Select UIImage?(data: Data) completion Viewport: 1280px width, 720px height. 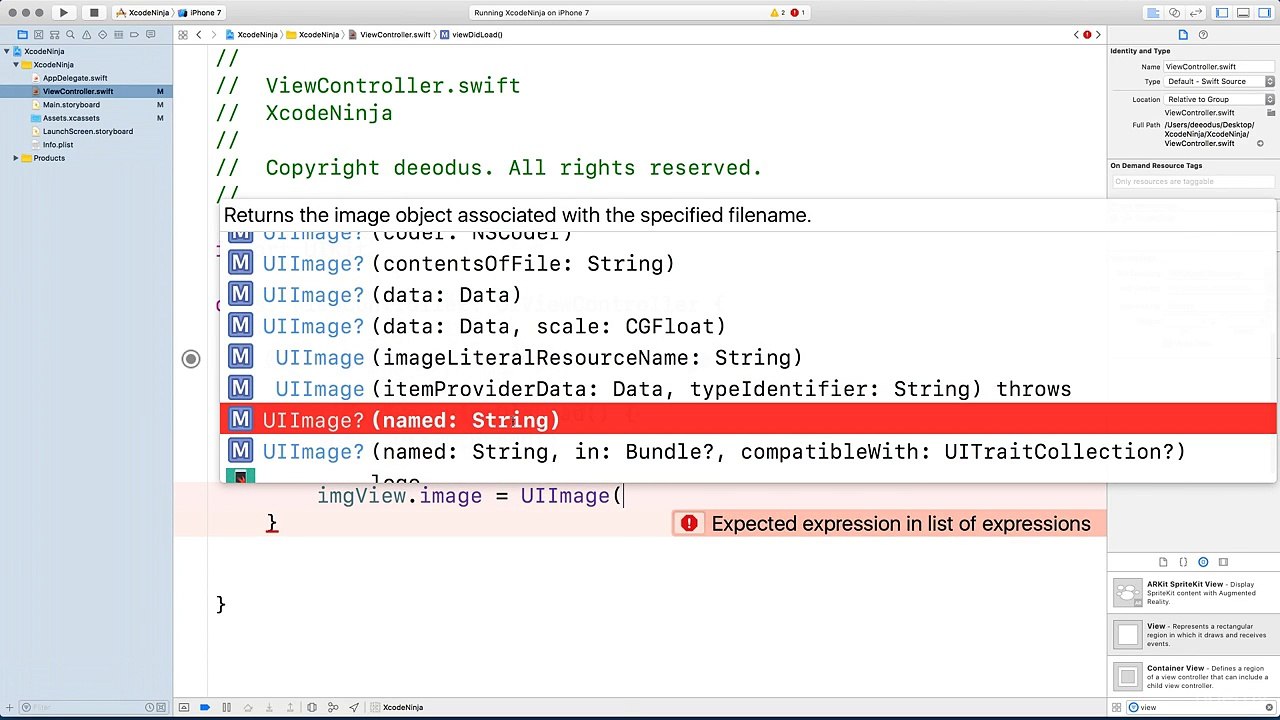coord(748,295)
